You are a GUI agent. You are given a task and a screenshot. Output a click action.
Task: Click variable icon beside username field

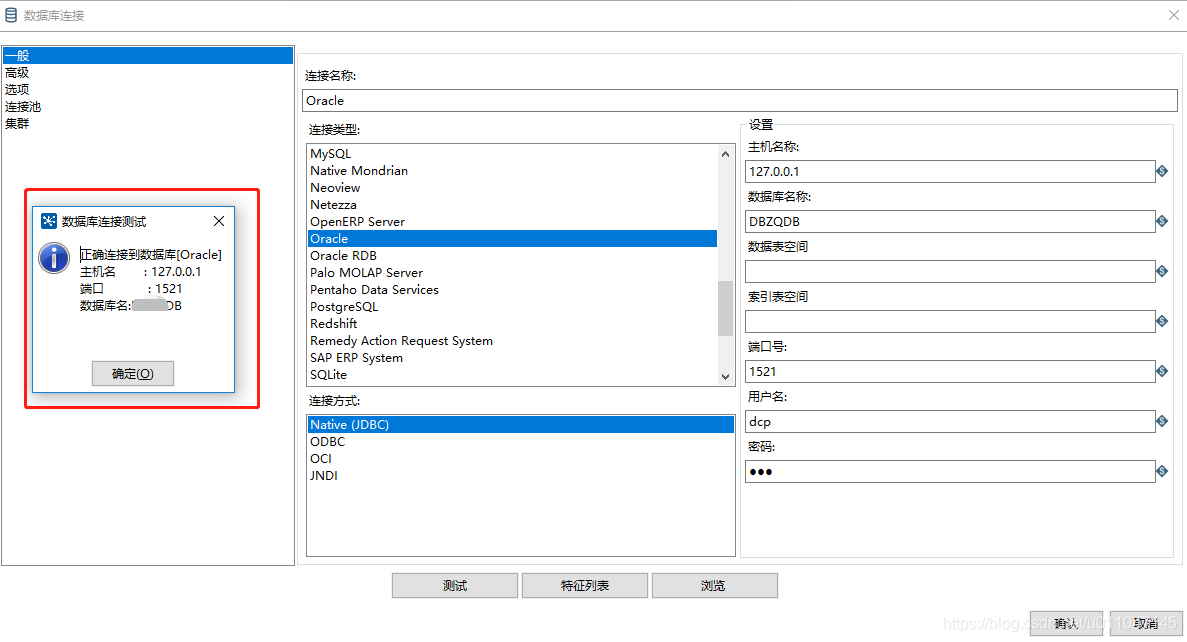[1162, 421]
